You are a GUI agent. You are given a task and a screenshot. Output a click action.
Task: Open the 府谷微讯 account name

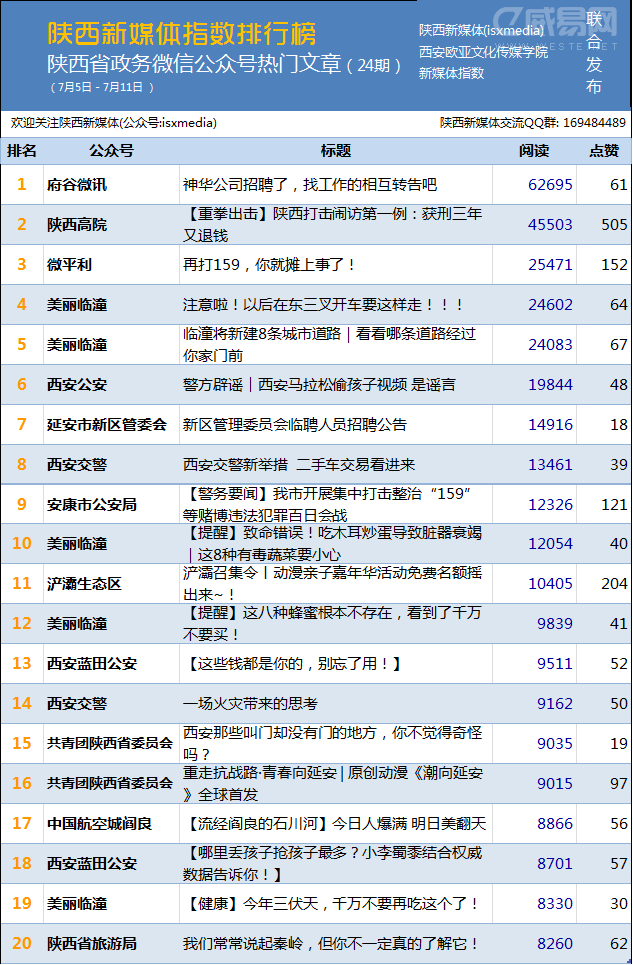[x=77, y=185]
